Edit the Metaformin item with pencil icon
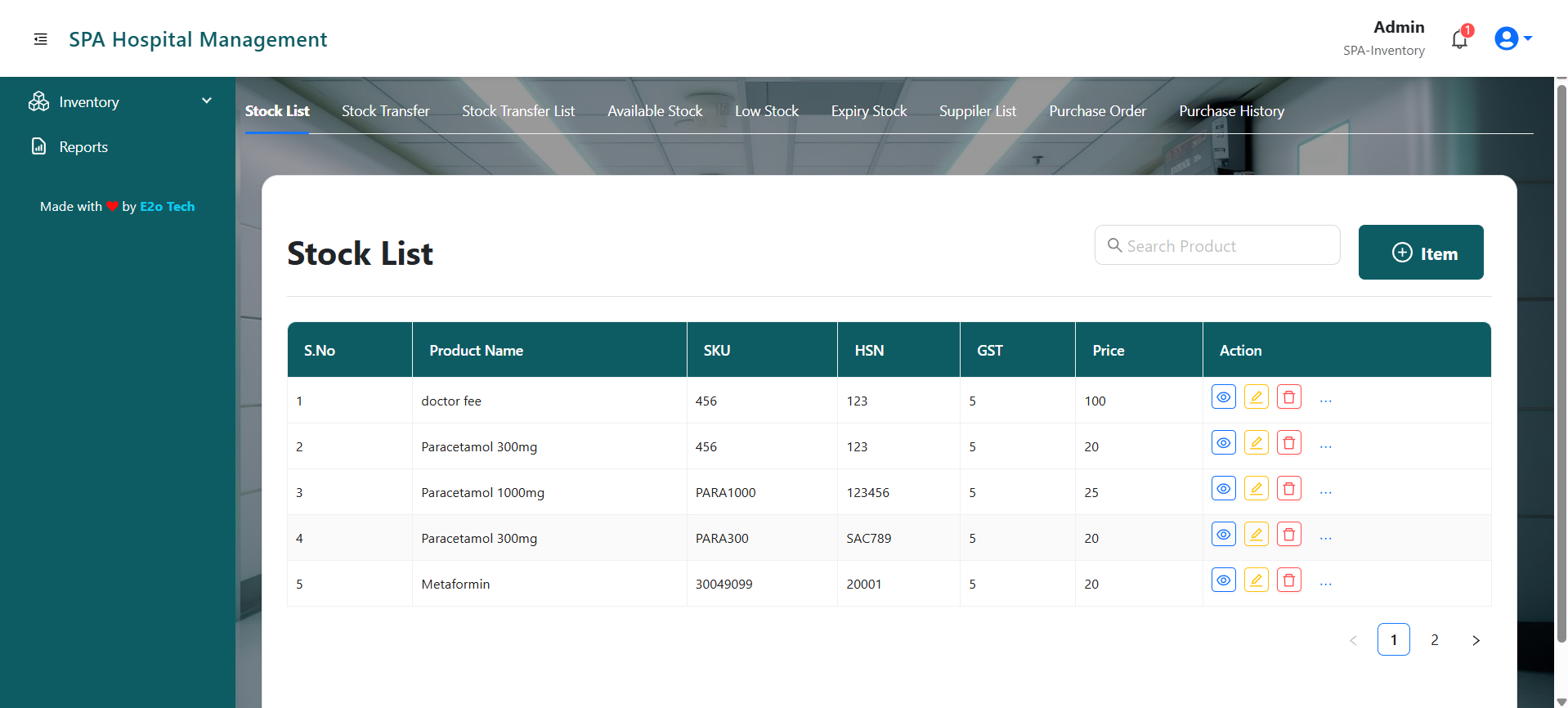This screenshot has width=1568, height=708. pos(1256,580)
